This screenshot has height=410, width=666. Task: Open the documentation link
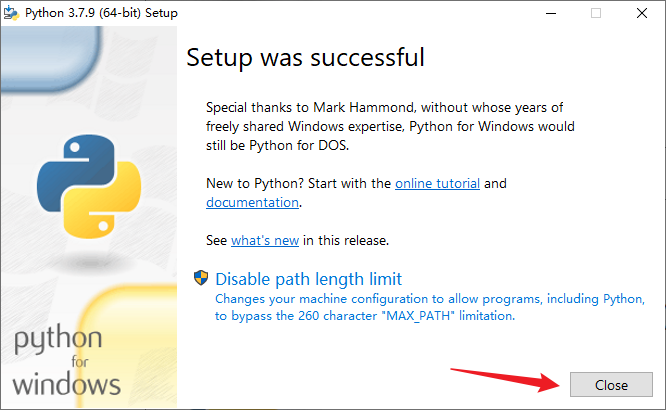coord(252,203)
